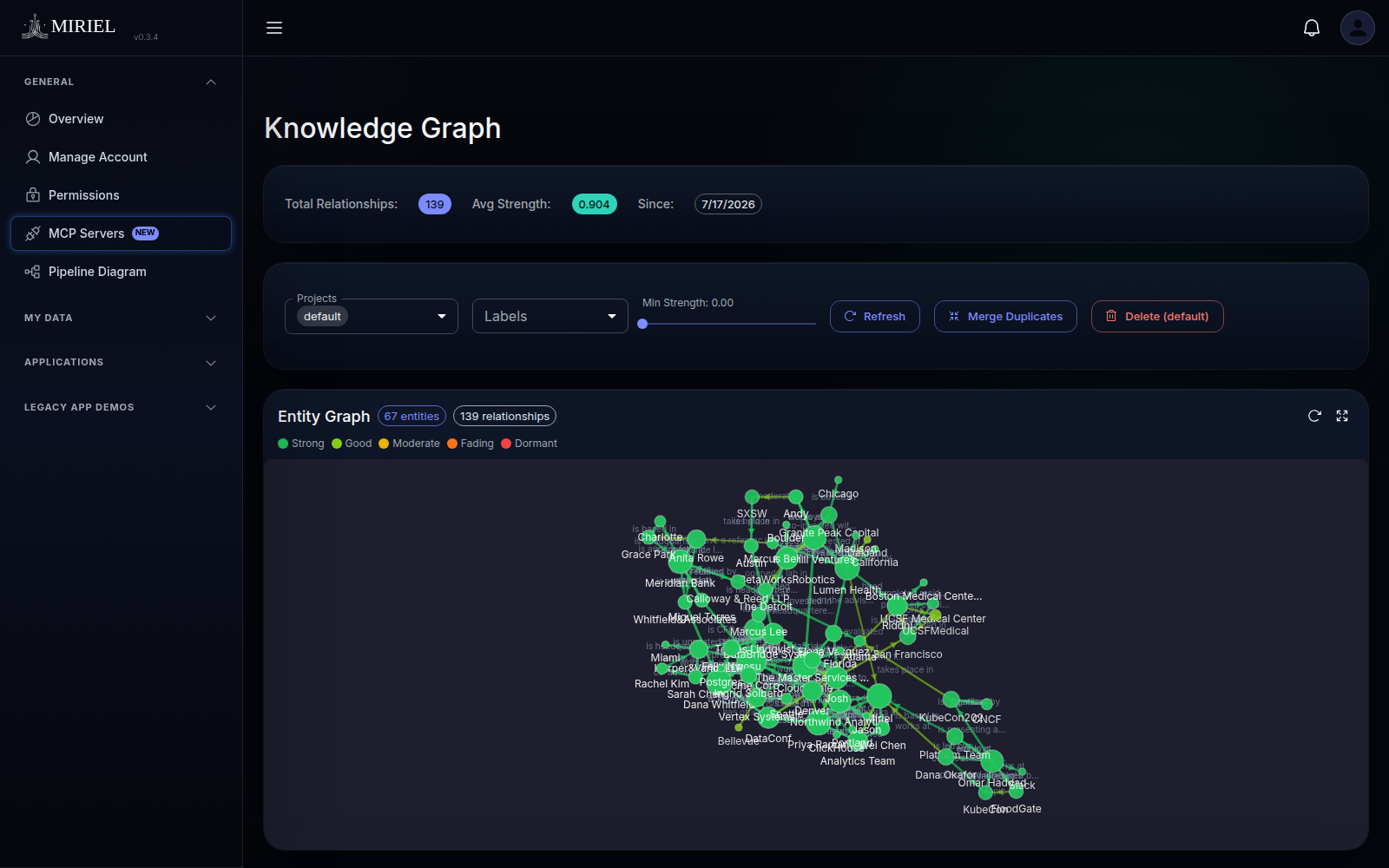Screen dimensions: 1389x868
Task: Click the default project chip
Action: (x=322, y=317)
